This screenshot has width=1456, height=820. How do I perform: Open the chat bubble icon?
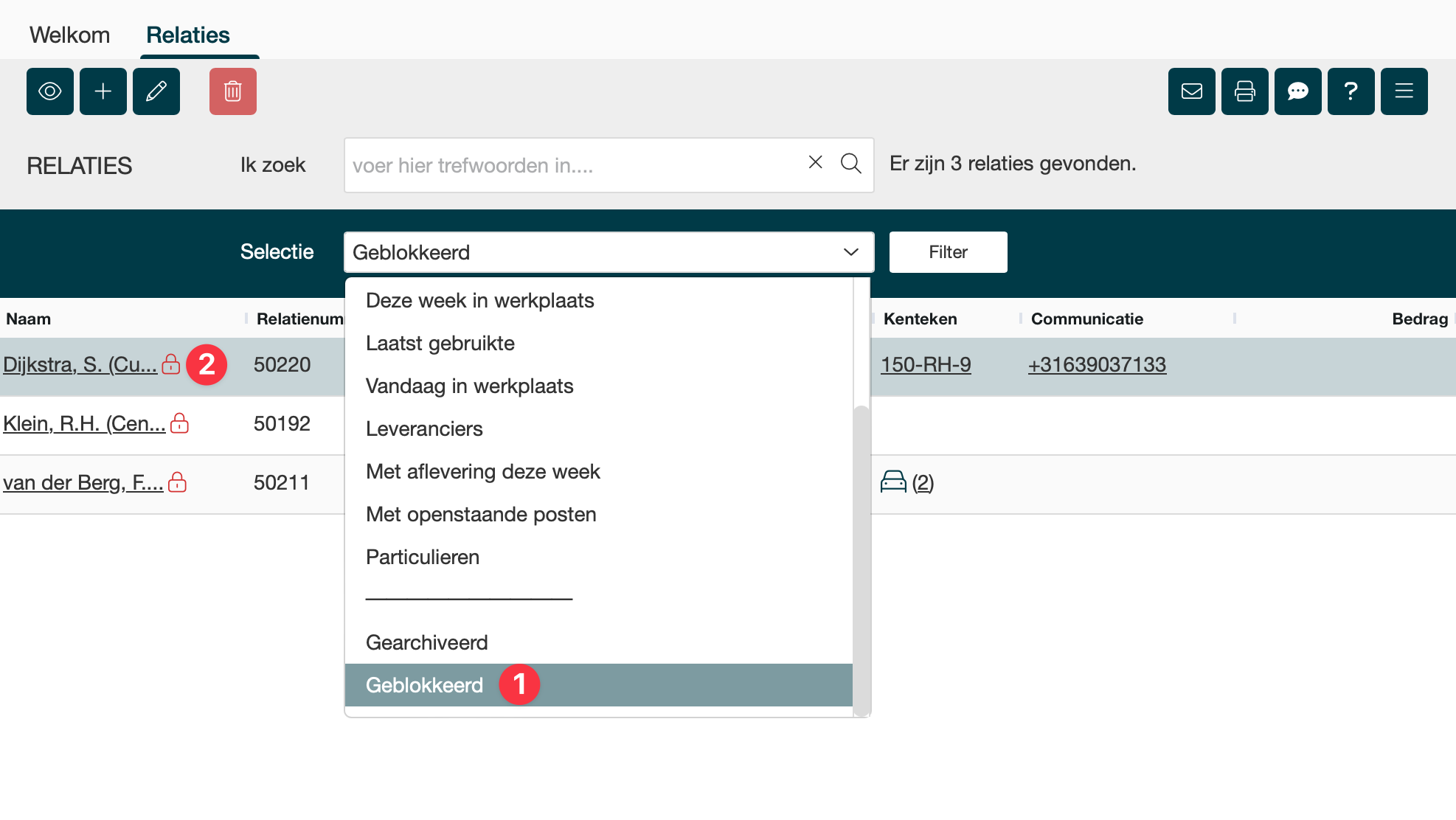click(x=1298, y=91)
